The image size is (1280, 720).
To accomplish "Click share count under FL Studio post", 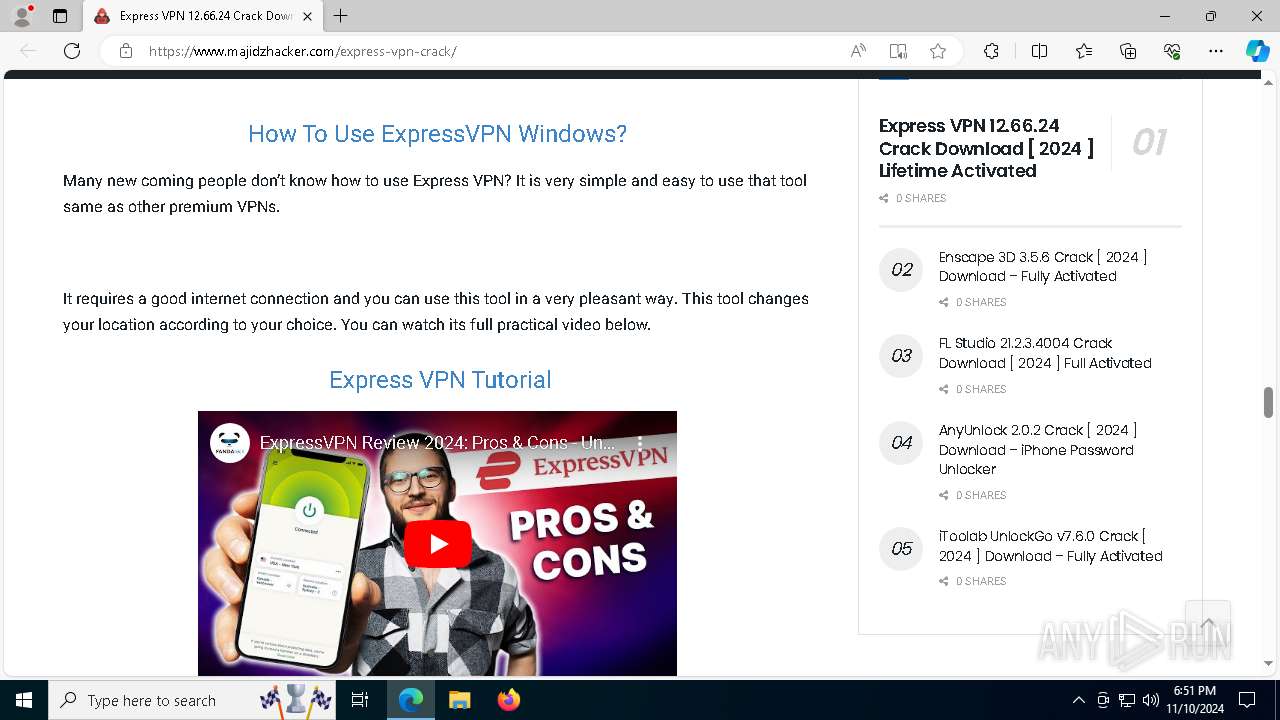I will (972, 389).
